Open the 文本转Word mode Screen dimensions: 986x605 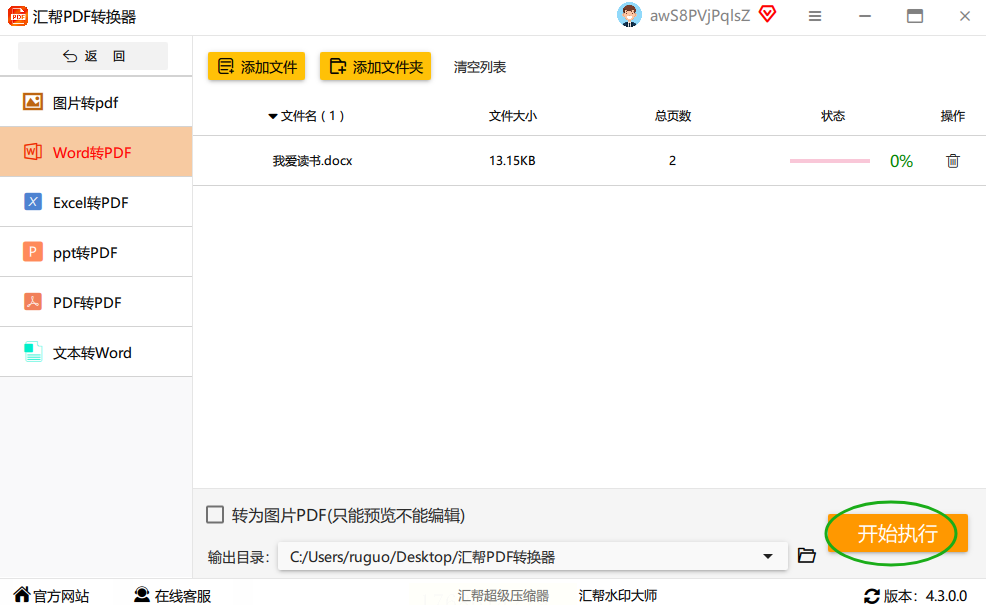pos(96,352)
